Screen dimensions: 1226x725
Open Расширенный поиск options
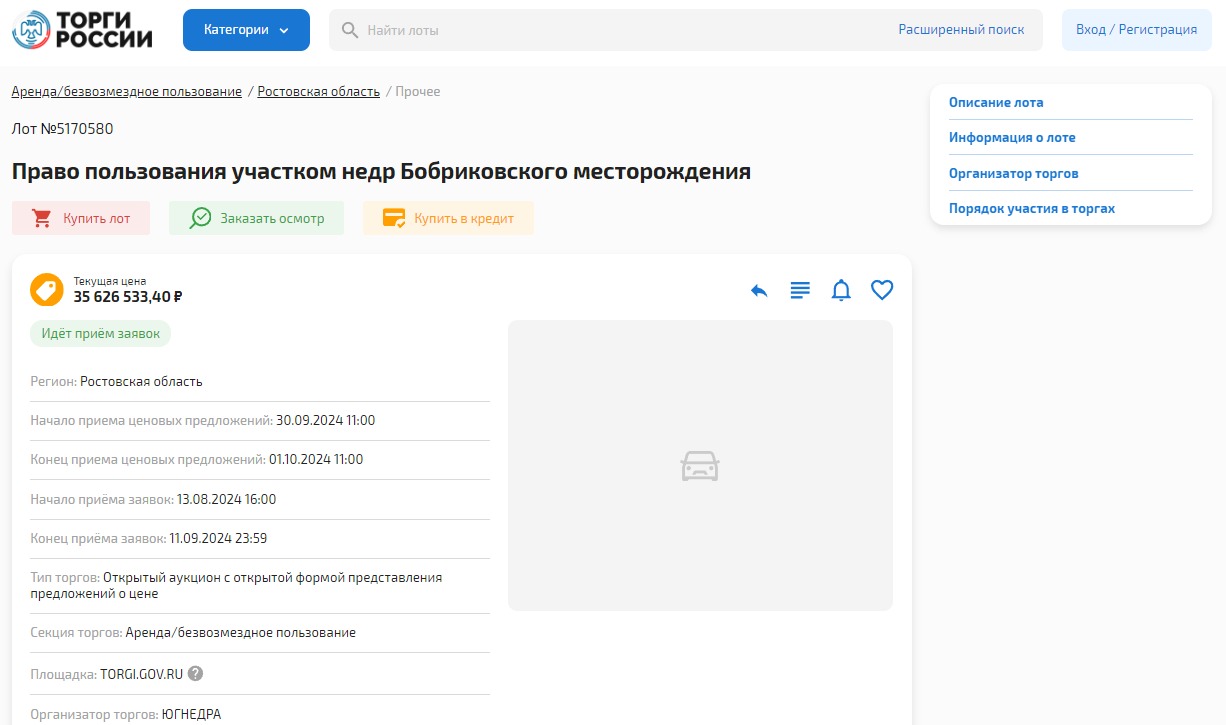point(961,30)
